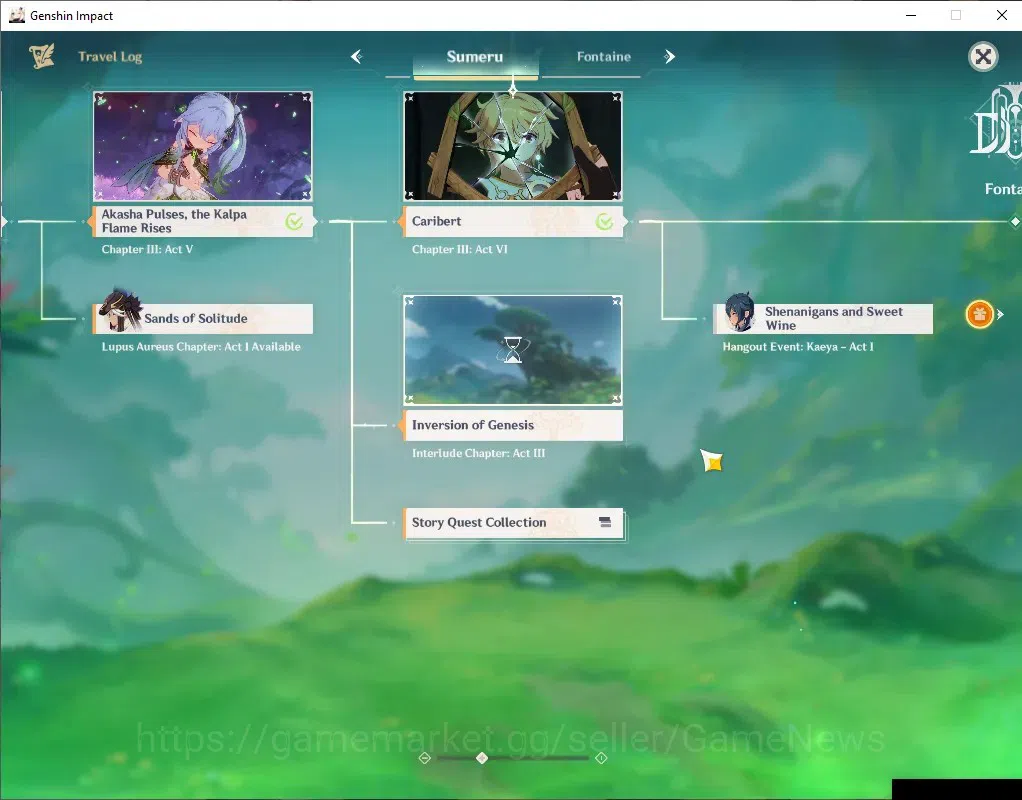Click the Travel Log scroll icon
The width and height of the screenshot is (1022, 800).
pyautogui.click(x=42, y=57)
